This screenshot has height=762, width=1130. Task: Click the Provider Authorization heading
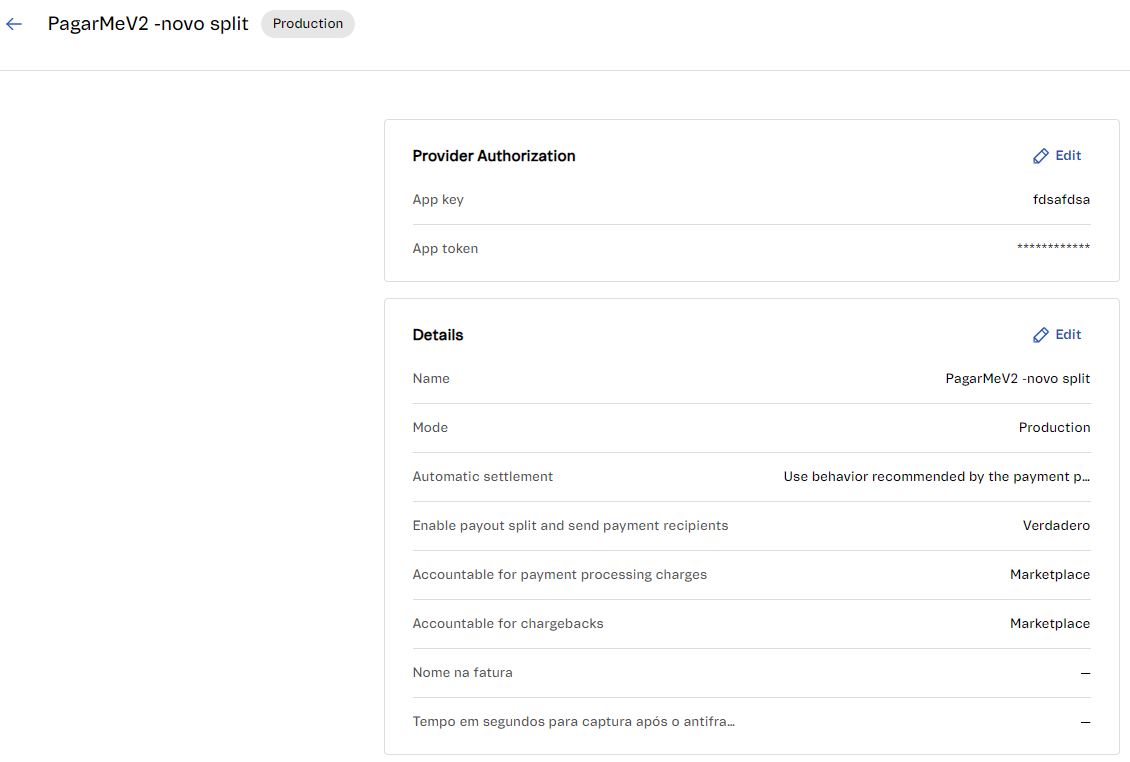[494, 156]
